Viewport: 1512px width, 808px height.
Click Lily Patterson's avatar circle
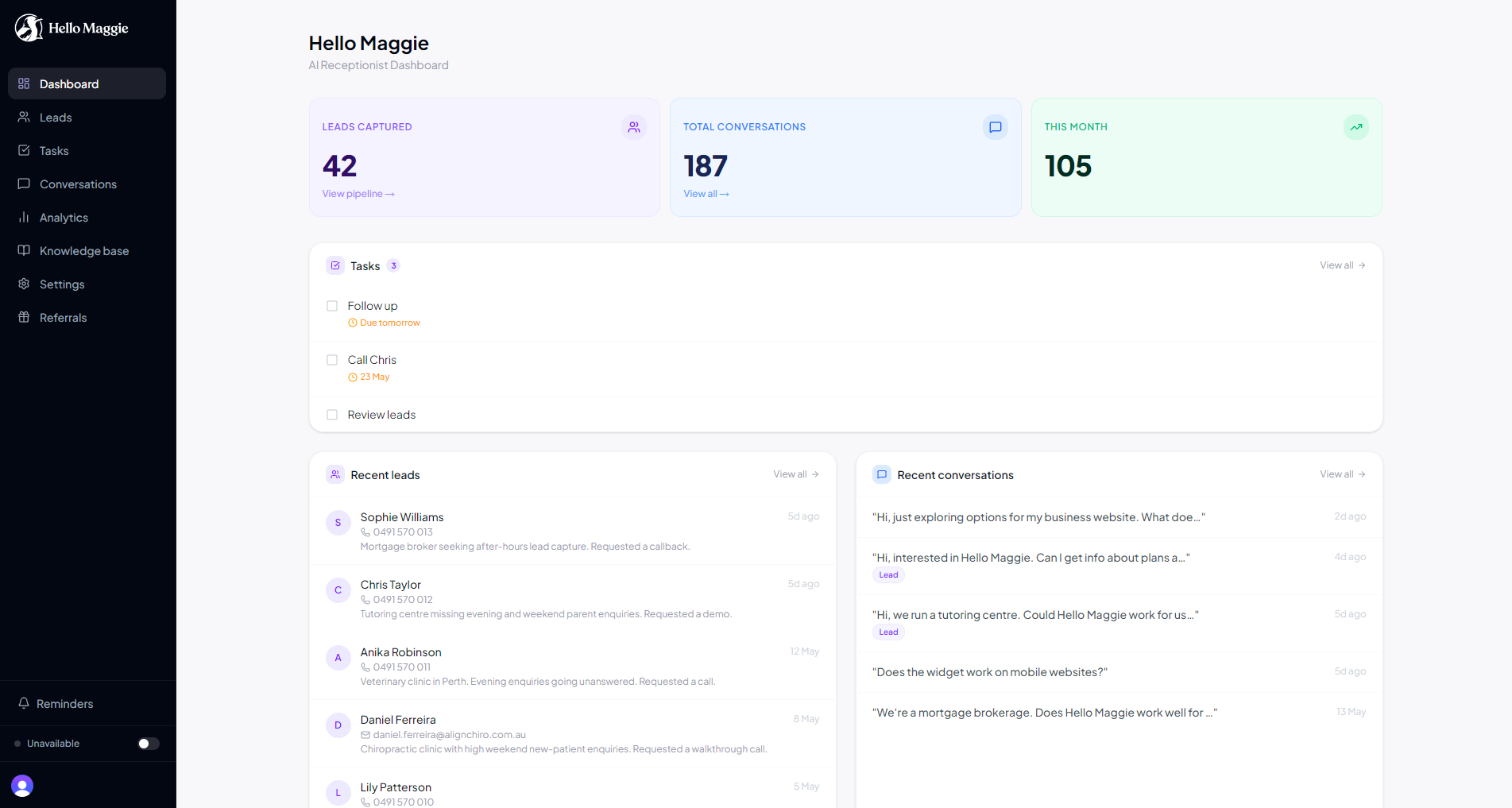point(338,793)
